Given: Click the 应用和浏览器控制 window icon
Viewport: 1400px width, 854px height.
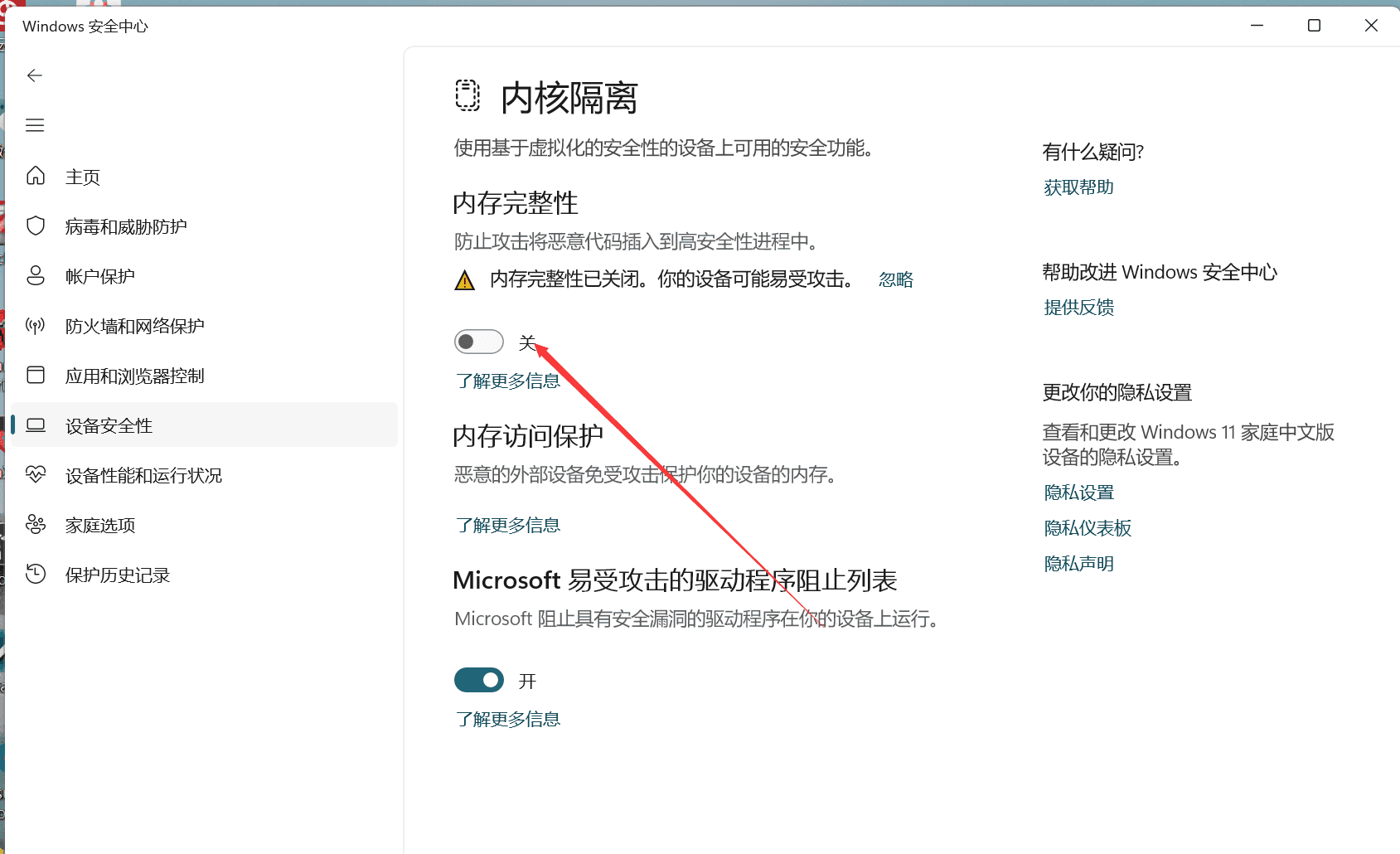Looking at the screenshot, I should (36, 375).
